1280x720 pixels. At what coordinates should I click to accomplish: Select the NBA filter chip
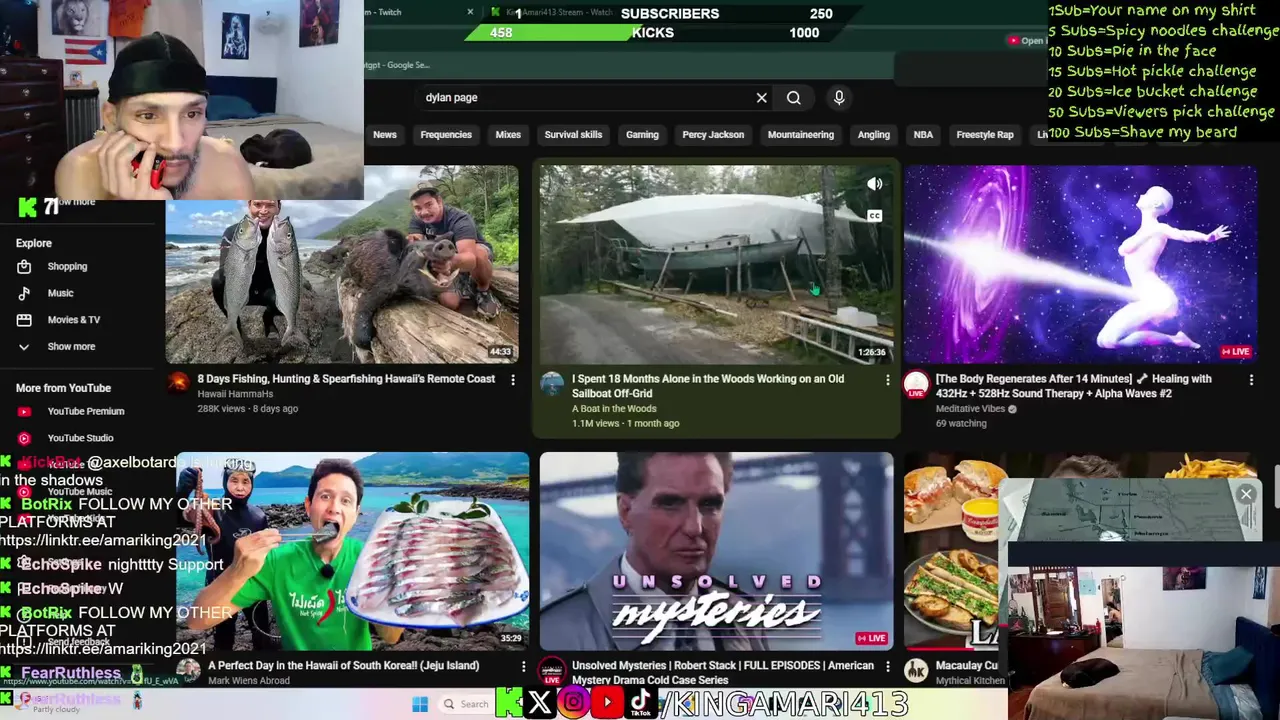pos(923,135)
